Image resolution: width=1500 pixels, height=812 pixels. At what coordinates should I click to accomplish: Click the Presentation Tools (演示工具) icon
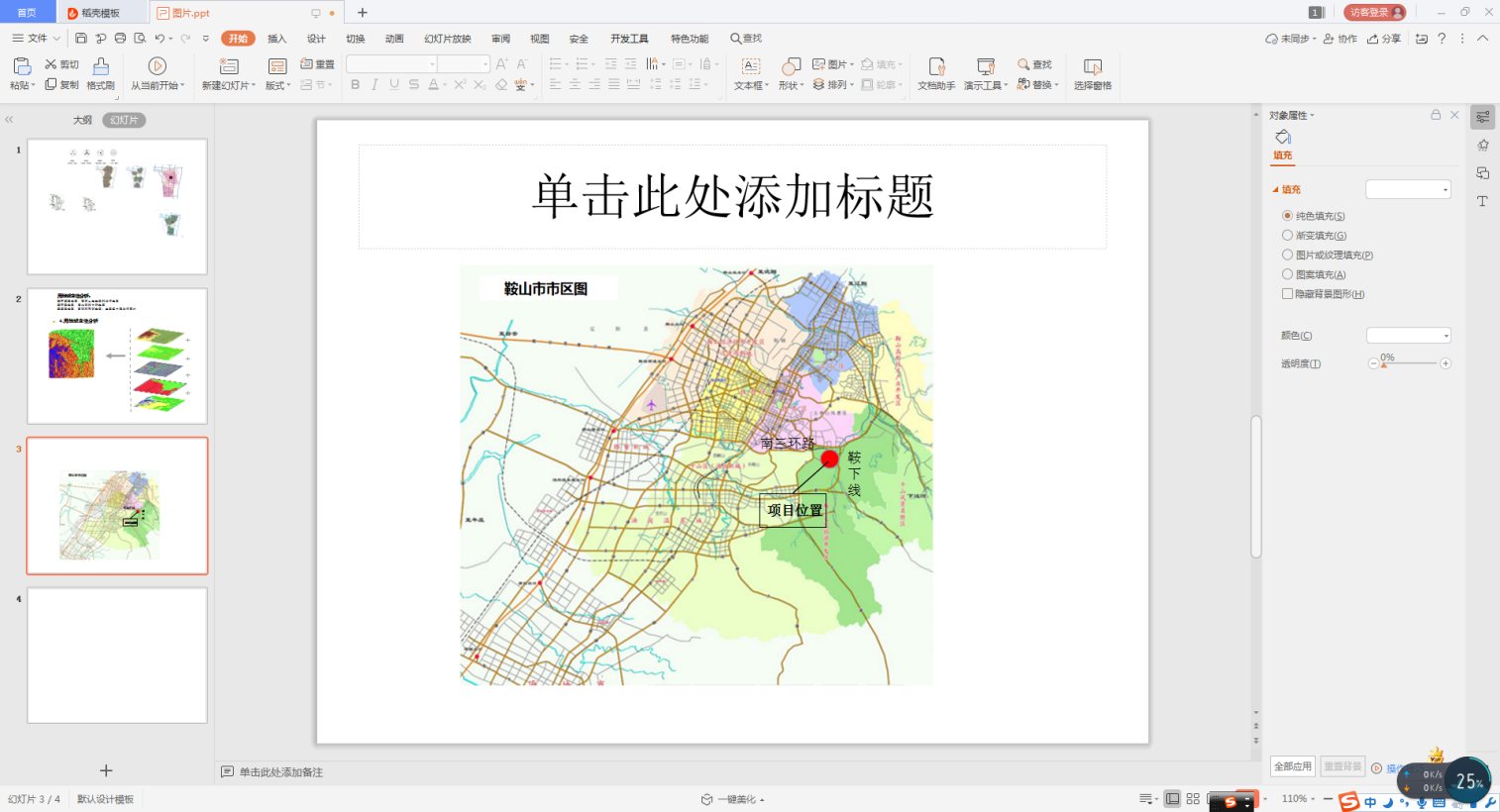pos(986,66)
